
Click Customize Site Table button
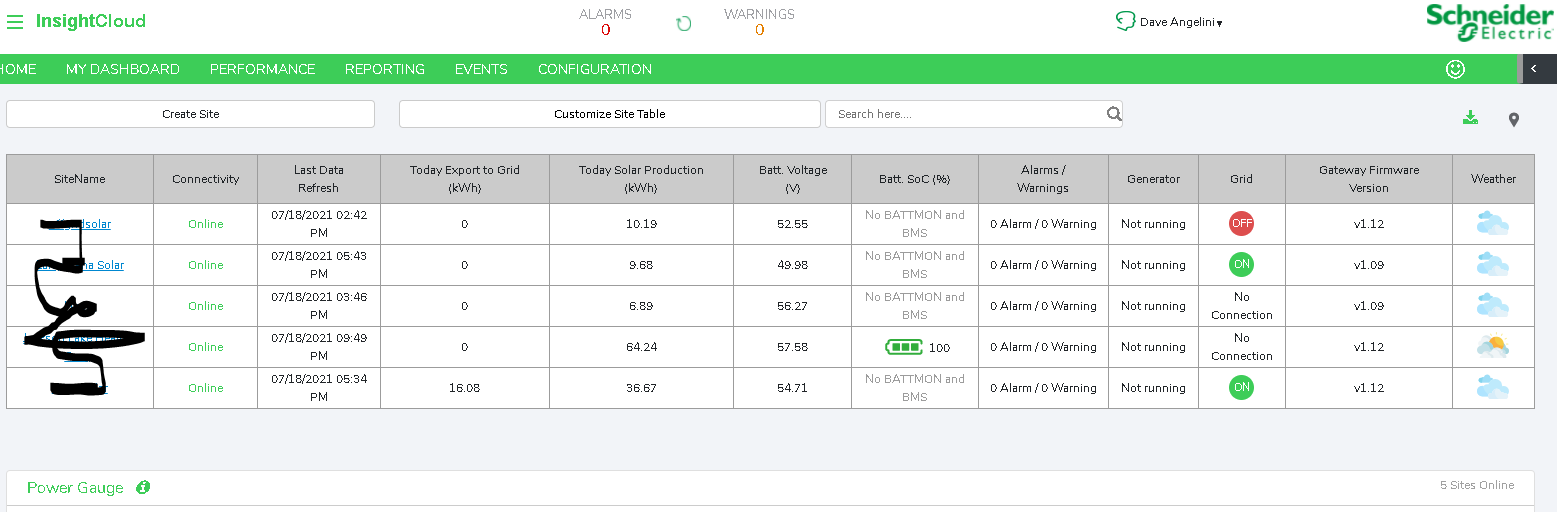[610, 114]
